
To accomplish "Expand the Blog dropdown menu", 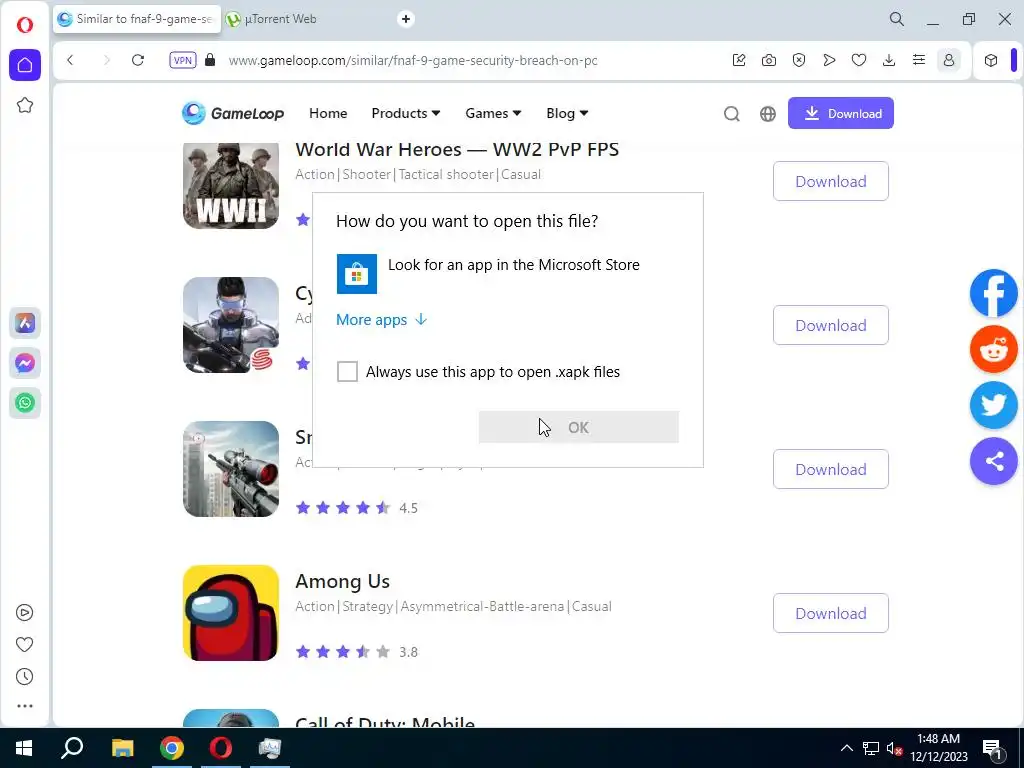I will coord(567,113).
